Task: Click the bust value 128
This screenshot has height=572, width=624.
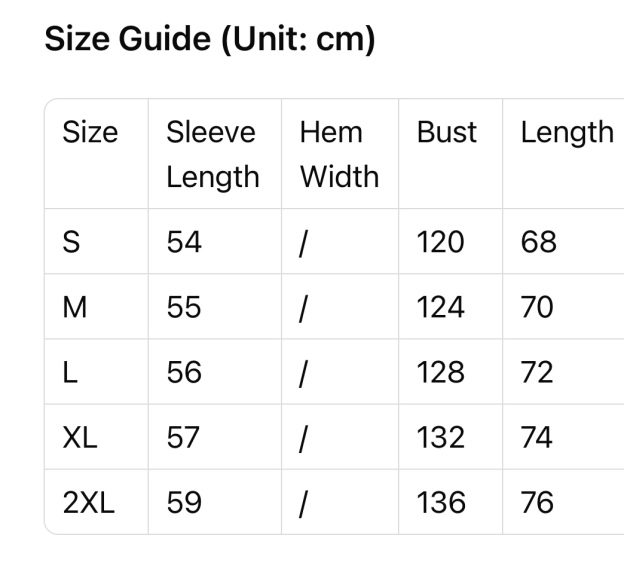Action: point(441,372)
